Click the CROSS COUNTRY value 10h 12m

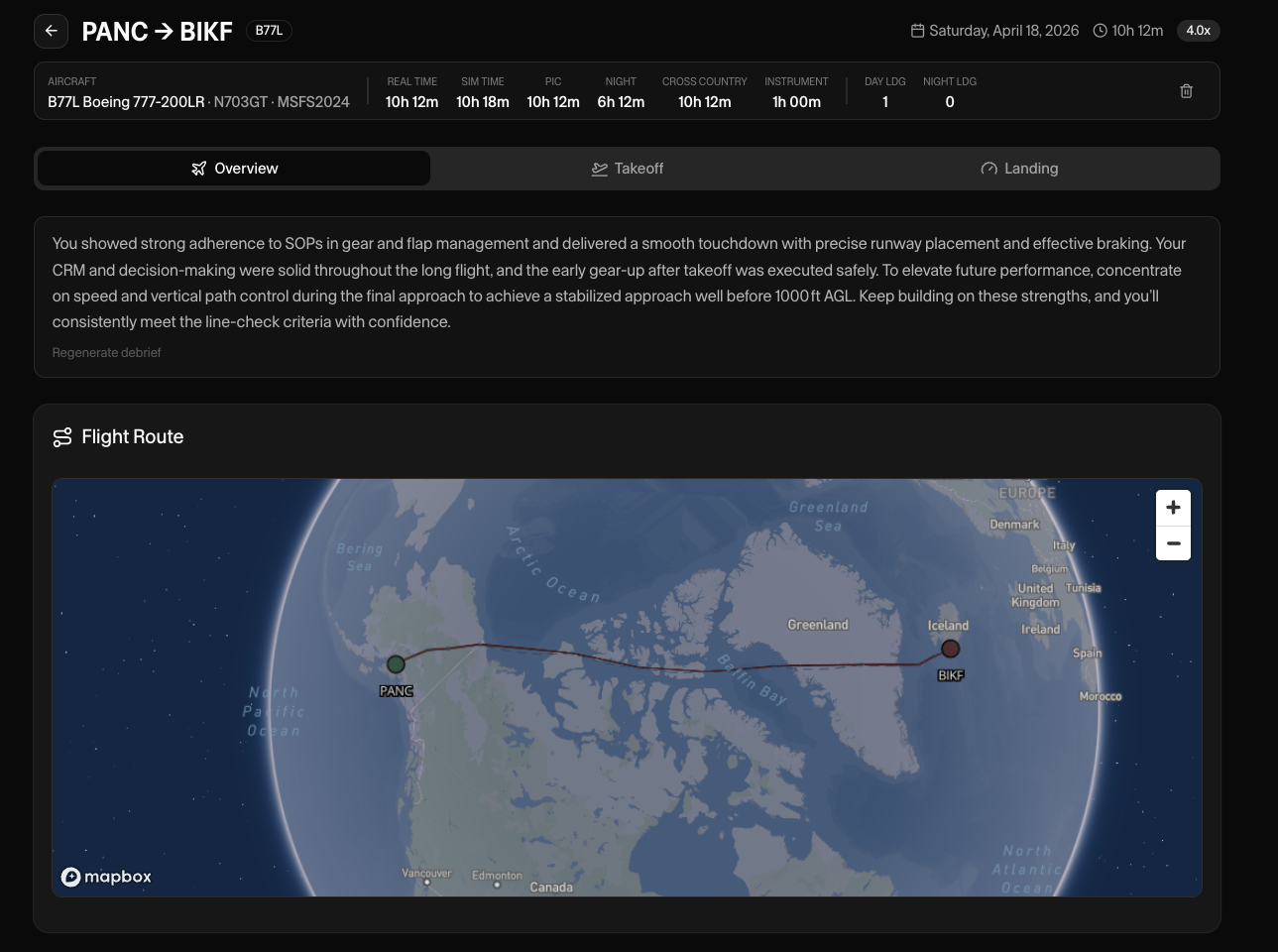[x=704, y=102]
